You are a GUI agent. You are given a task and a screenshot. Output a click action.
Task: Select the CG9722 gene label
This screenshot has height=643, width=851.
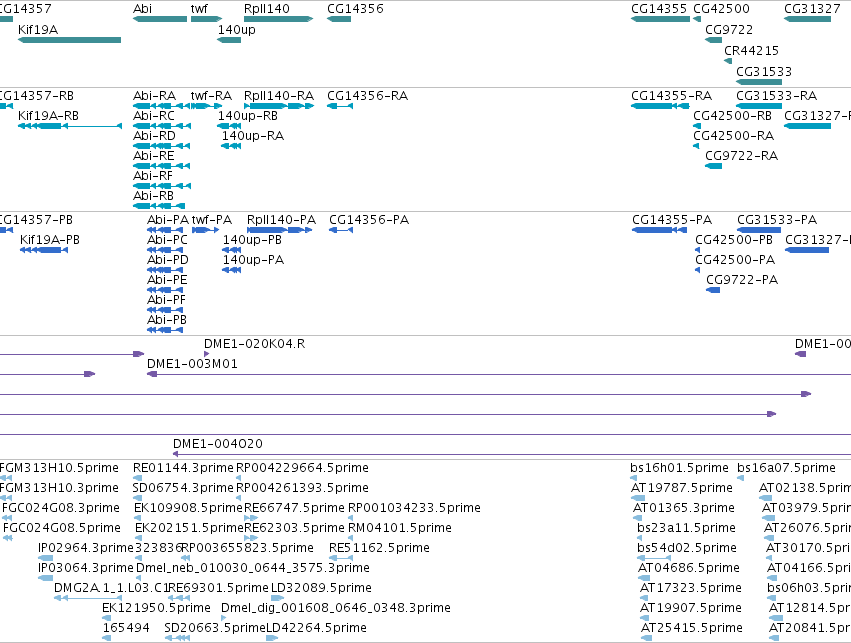[729, 30]
